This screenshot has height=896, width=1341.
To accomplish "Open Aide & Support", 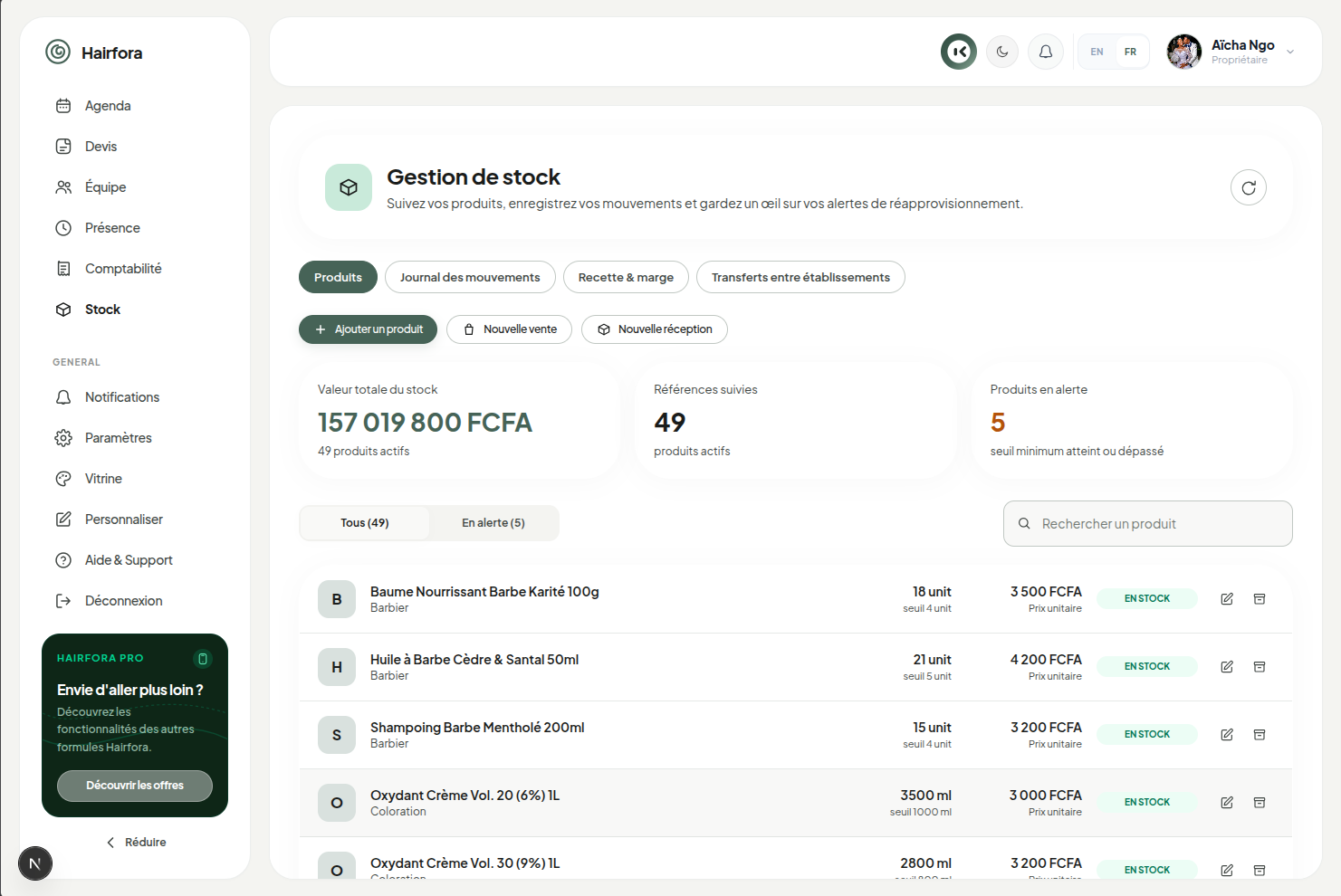I will [x=136, y=560].
